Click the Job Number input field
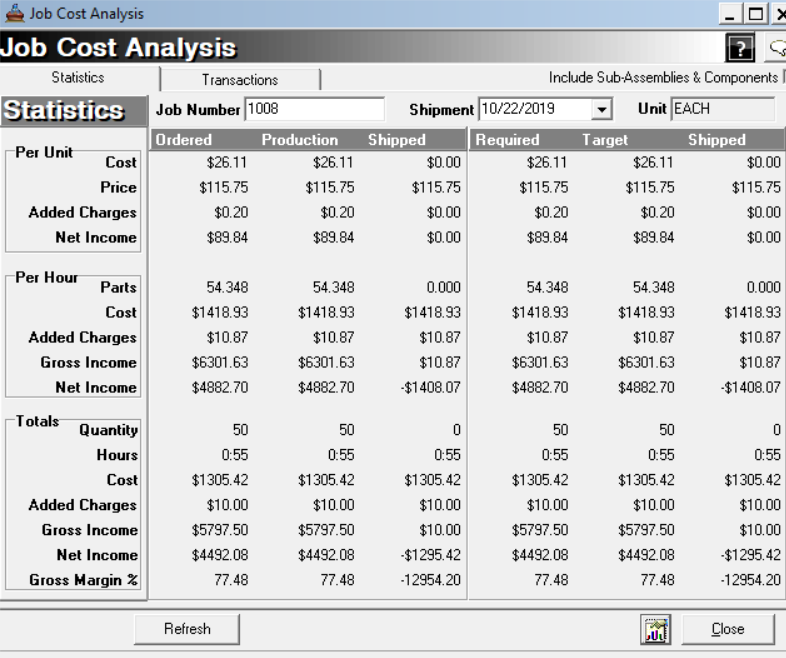786x658 pixels. coord(315,109)
